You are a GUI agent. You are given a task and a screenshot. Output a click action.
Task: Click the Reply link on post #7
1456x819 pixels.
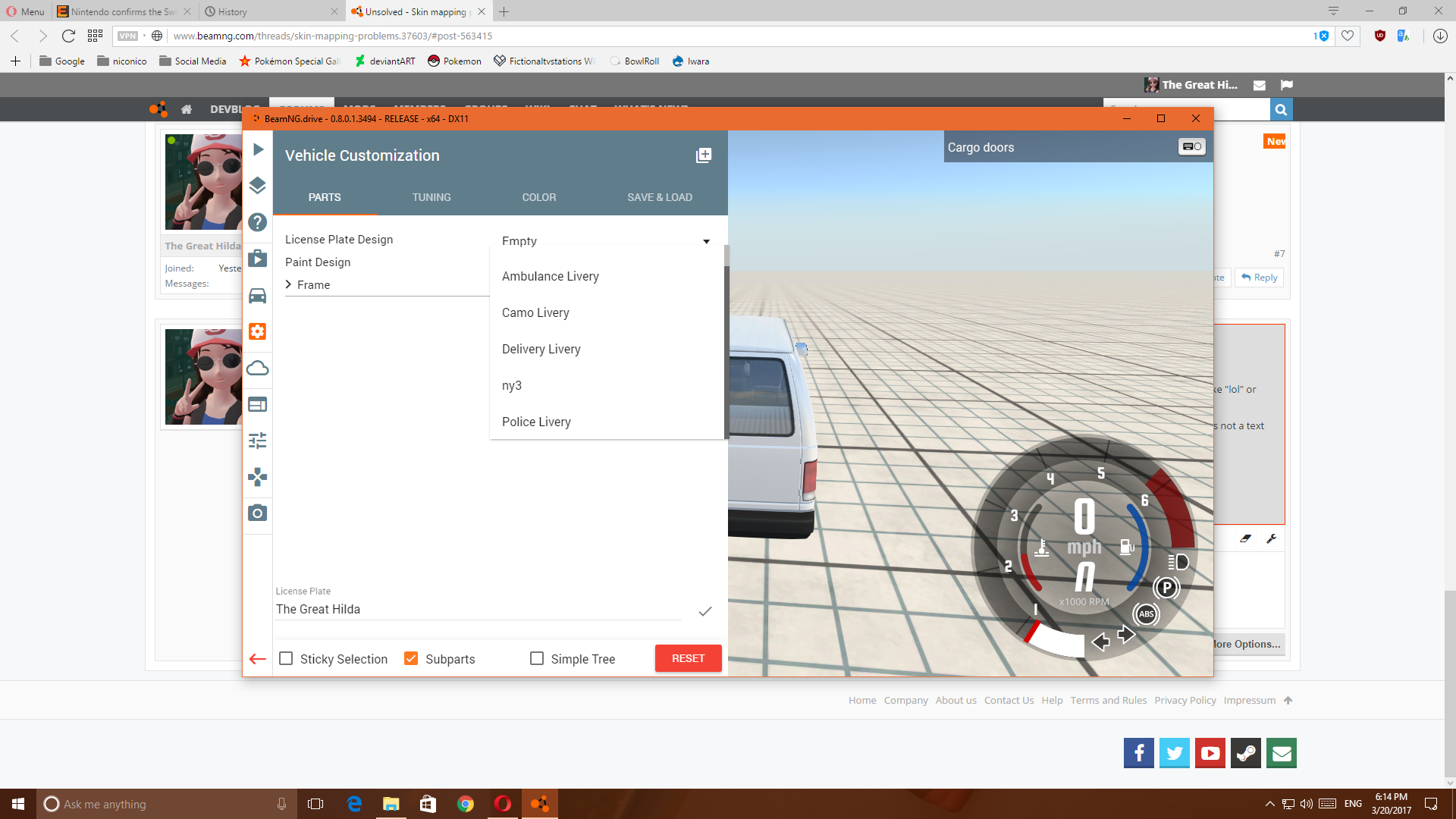click(1260, 278)
